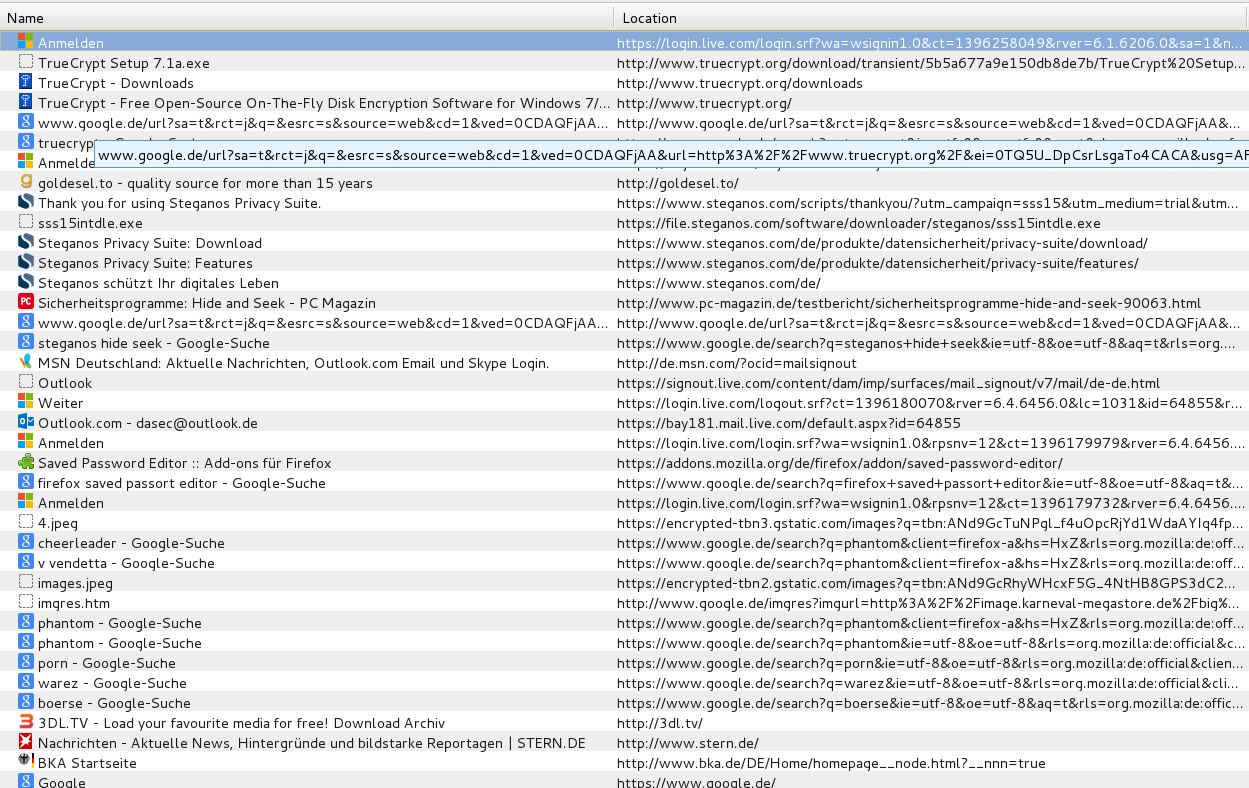Click the bay181.mail.live.com default.aspx URL
1249x788 pixels.
tap(788, 423)
